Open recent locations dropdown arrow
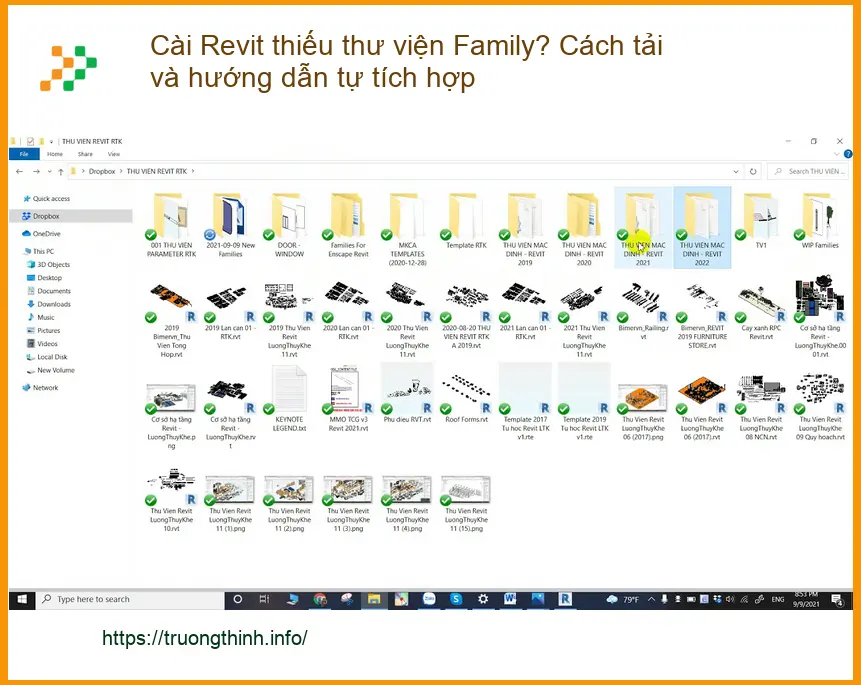Image resolution: width=861 pixels, height=685 pixels. 49,172
